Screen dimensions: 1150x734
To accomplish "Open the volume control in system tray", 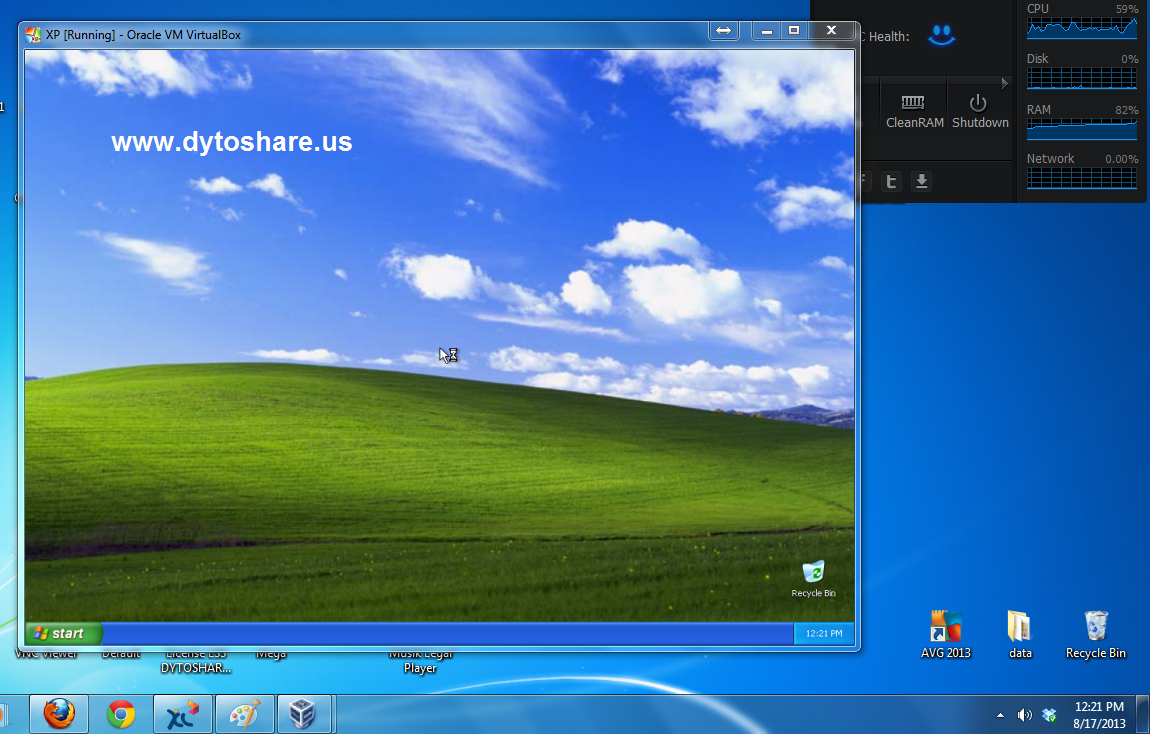I will 1025,715.
